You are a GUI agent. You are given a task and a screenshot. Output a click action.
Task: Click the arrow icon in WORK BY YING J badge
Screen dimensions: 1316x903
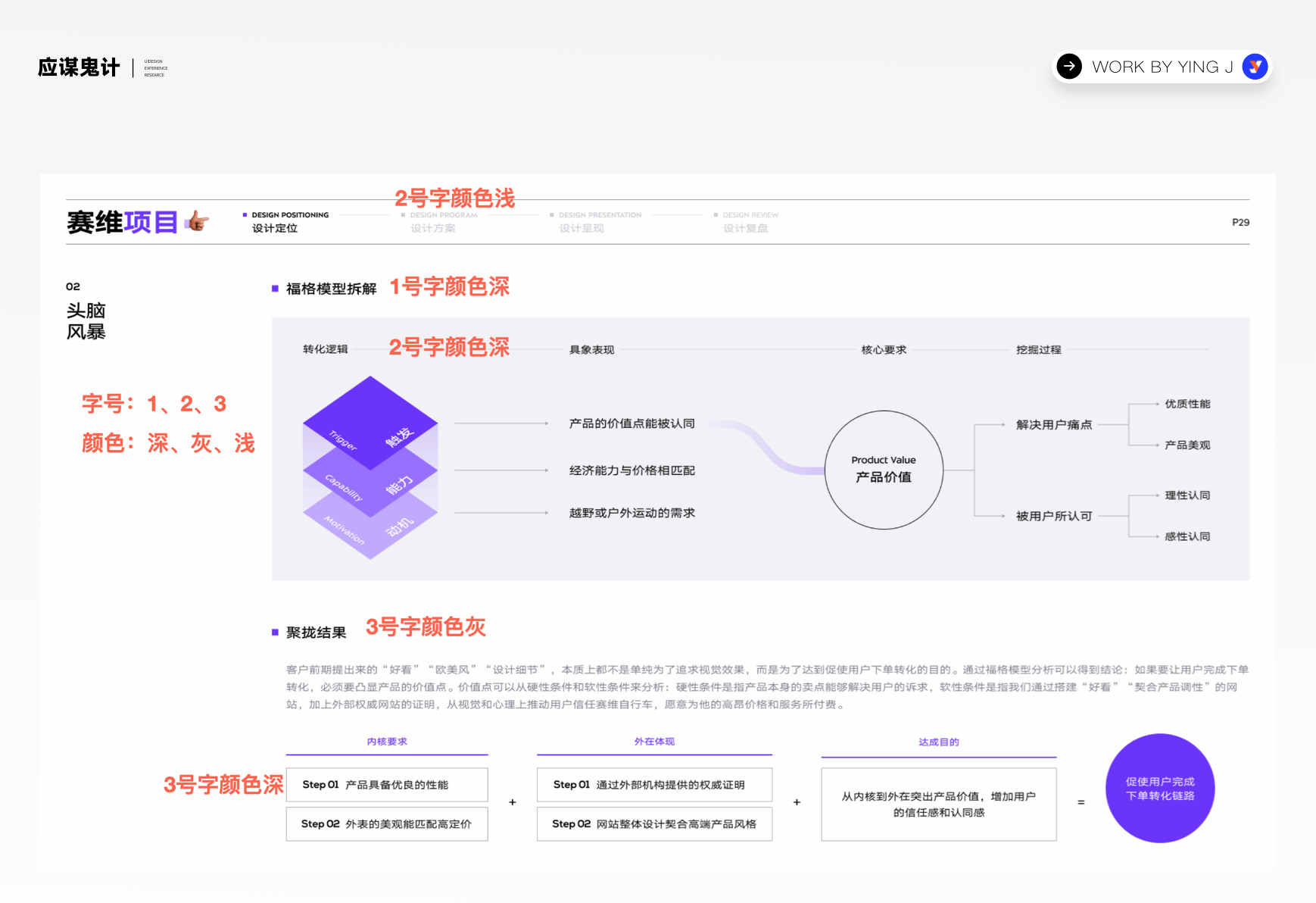(1069, 67)
